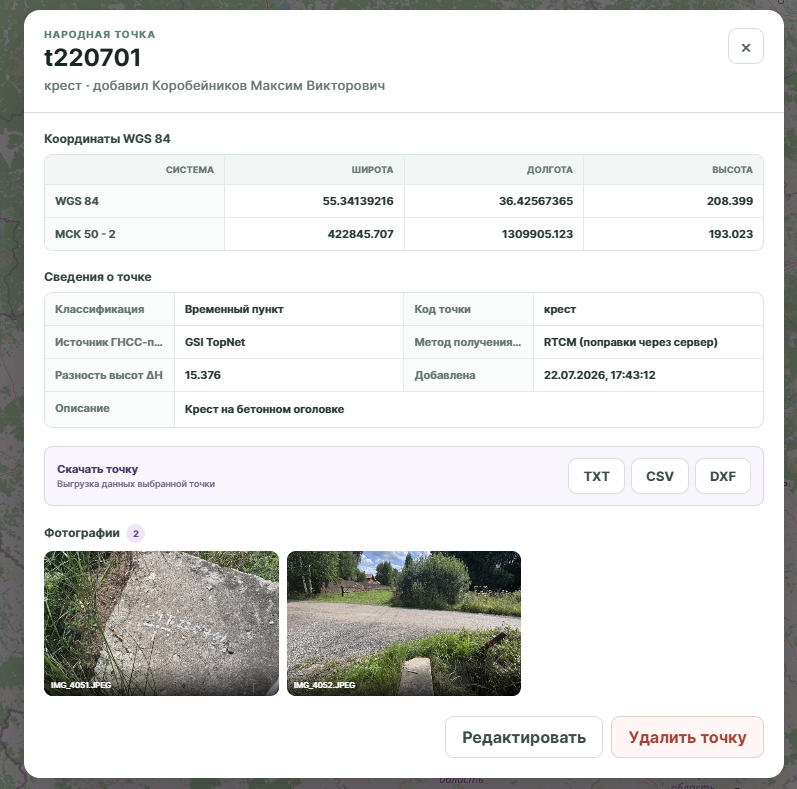Click the truncated Источник ГНСС-п... label
The height and width of the screenshot is (789, 797).
[109, 342]
